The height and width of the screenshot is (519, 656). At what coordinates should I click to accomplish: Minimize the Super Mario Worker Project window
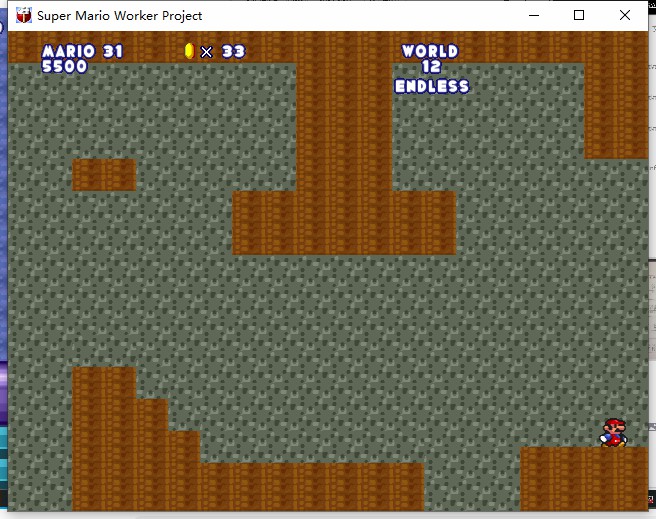point(534,15)
